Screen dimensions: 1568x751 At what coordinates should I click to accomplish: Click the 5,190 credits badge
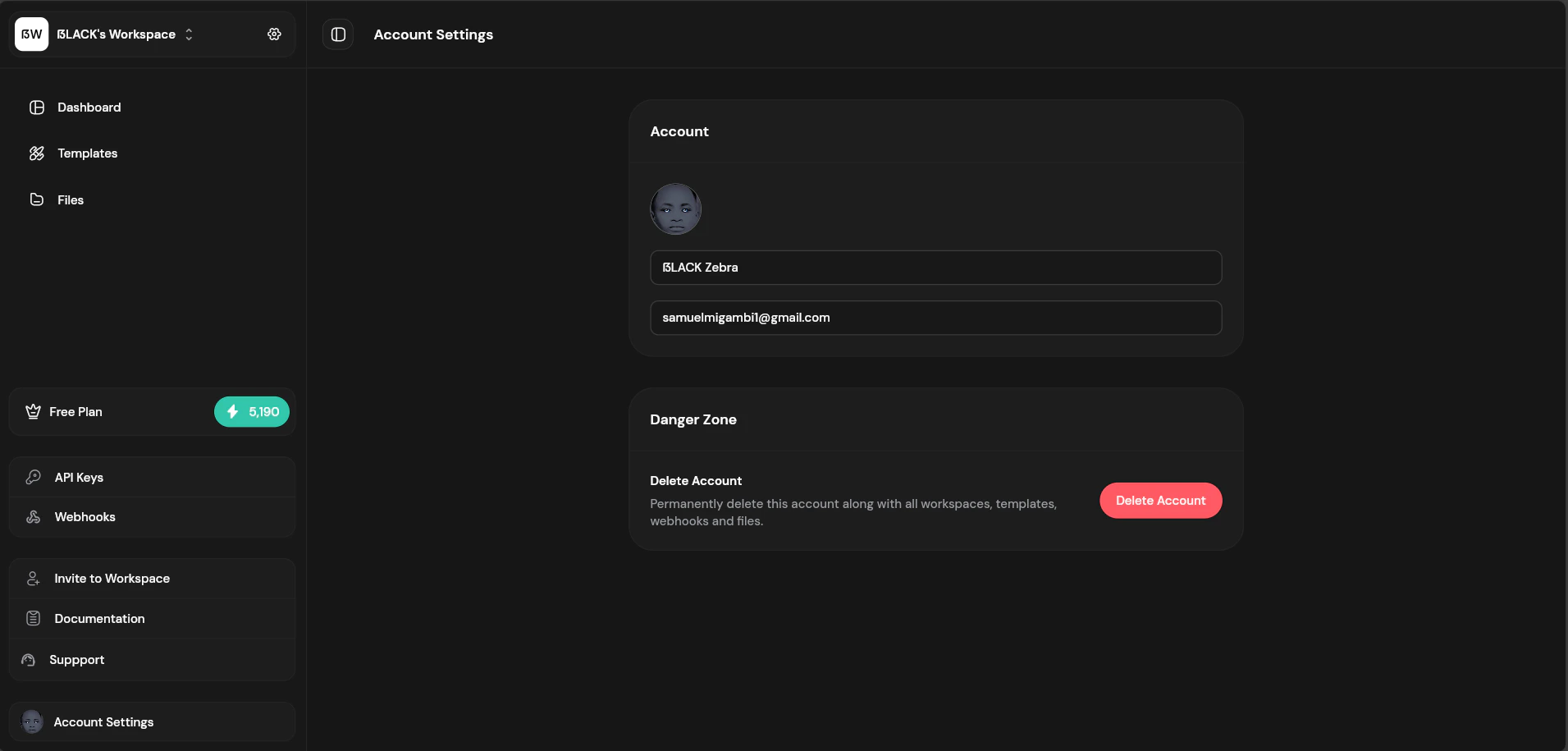252,412
